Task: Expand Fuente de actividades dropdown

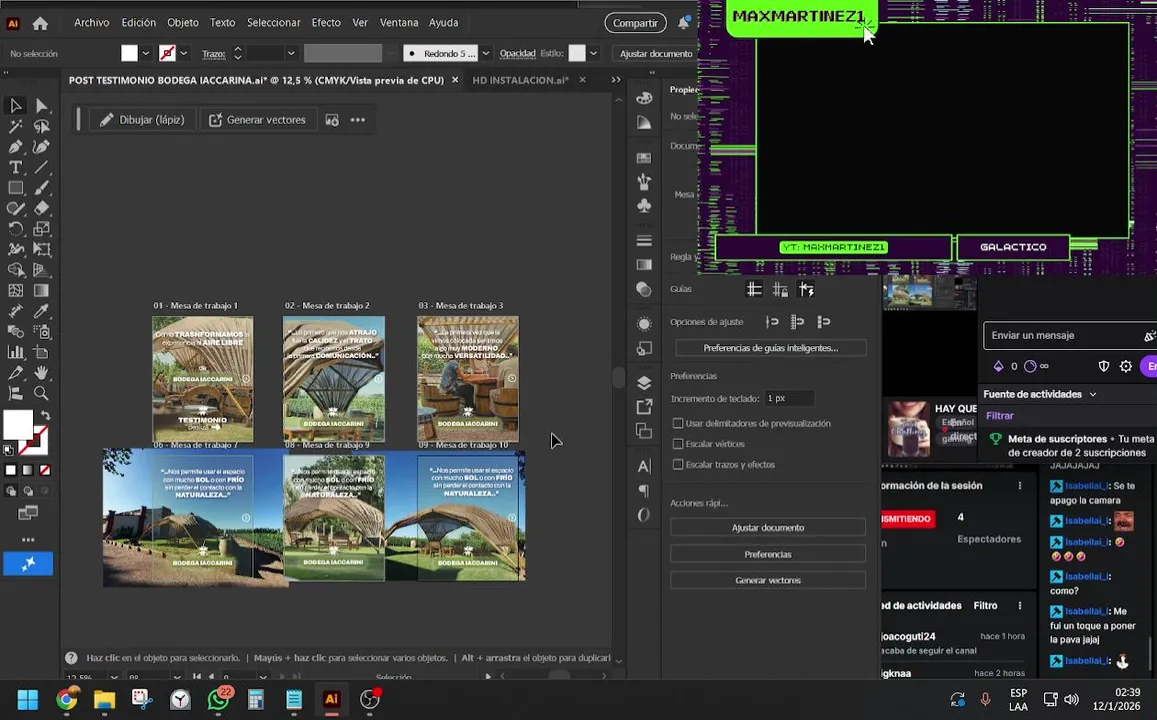Action: pyautogui.click(x=1093, y=395)
